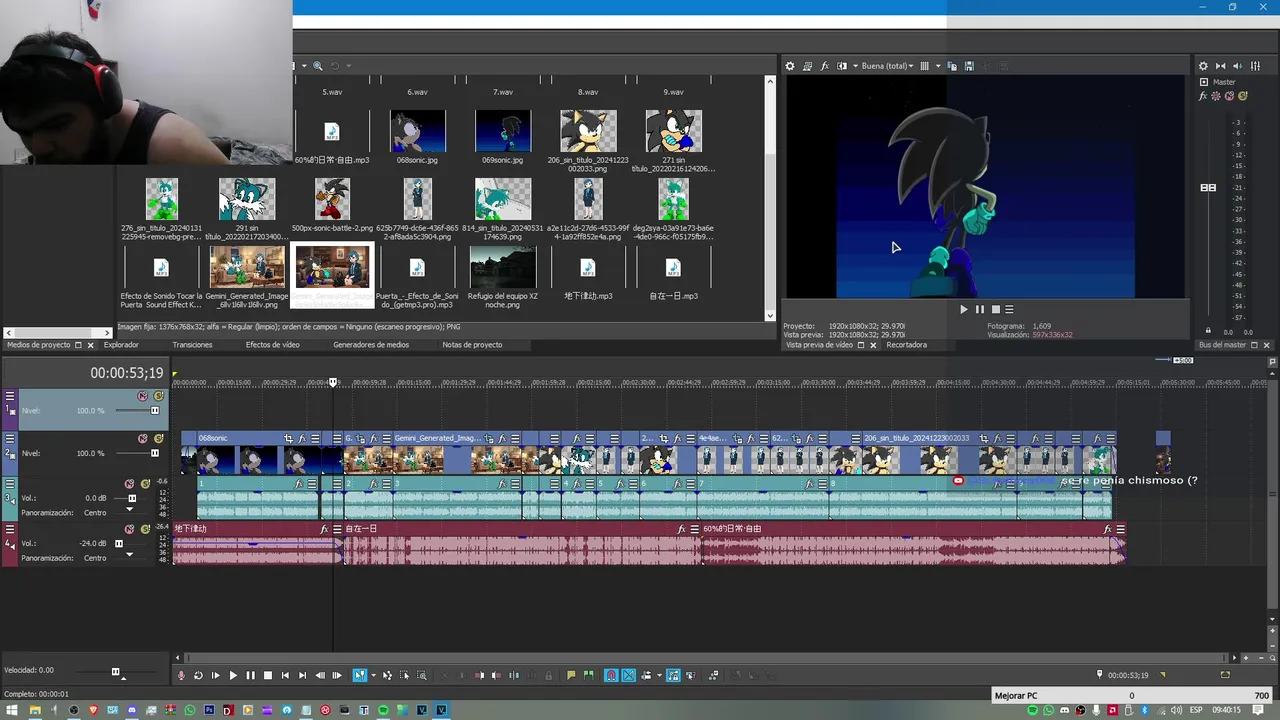The image size is (1280, 720).
Task: Open the split screen view dropdown
Action: click(855, 66)
